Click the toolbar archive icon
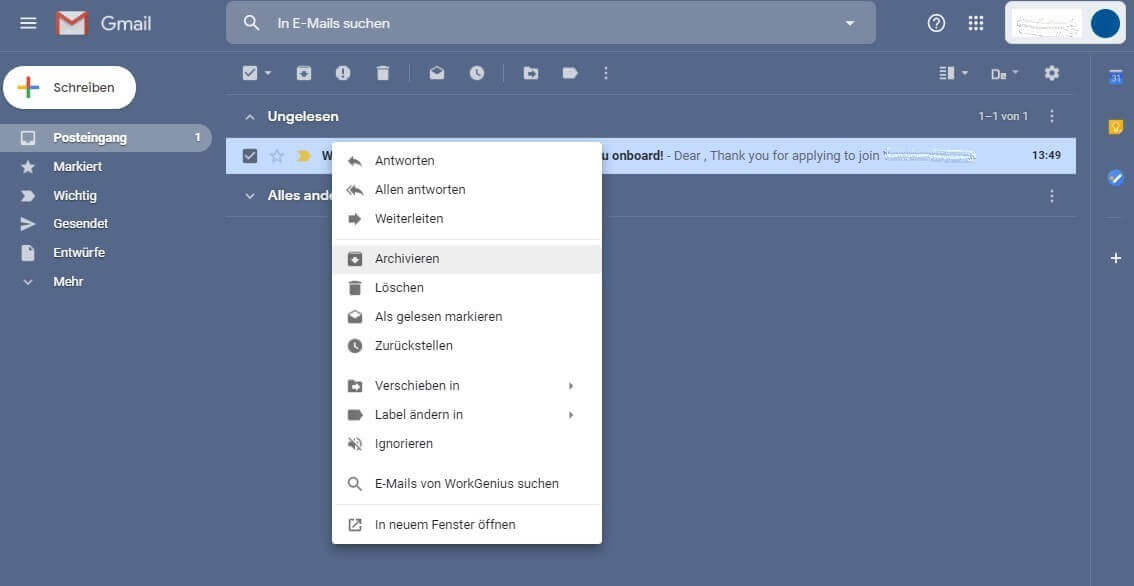Screen dimensions: 1134x586 pyautogui.click(x=304, y=73)
